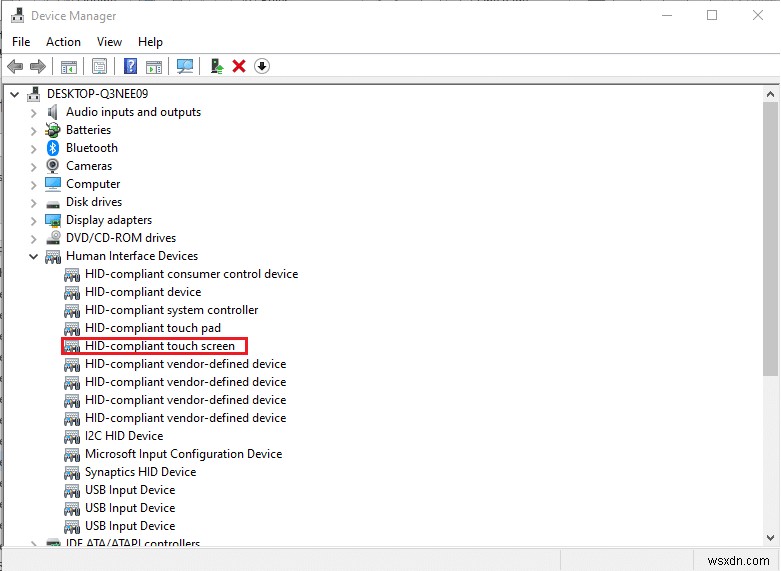Open the Help menu
Image resolution: width=781 pixels, height=571 pixels.
150,42
